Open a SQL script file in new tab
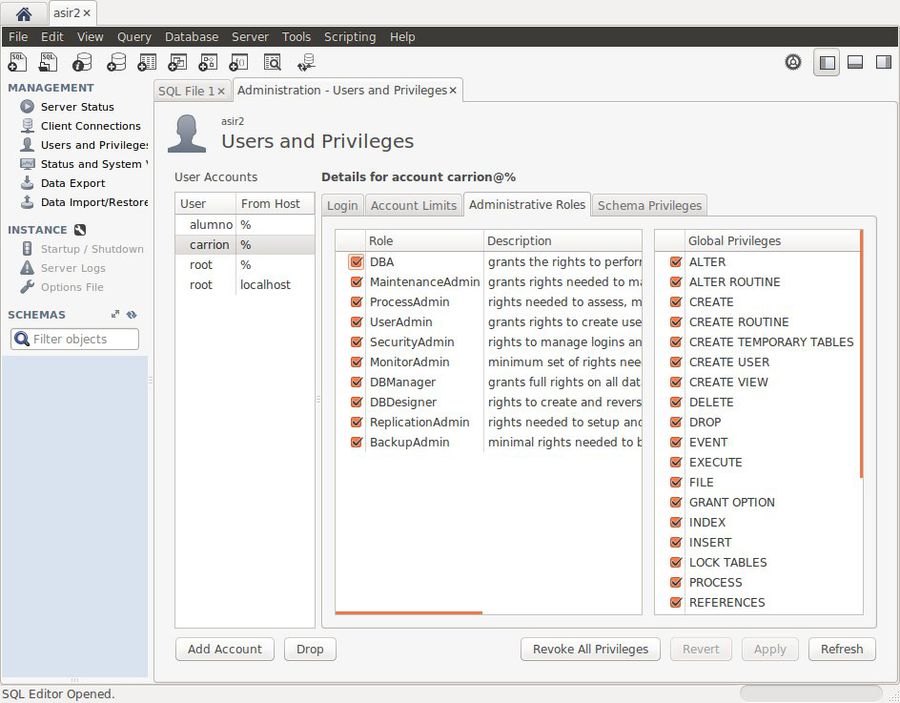900x703 pixels. pyautogui.click(x=46, y=62)
